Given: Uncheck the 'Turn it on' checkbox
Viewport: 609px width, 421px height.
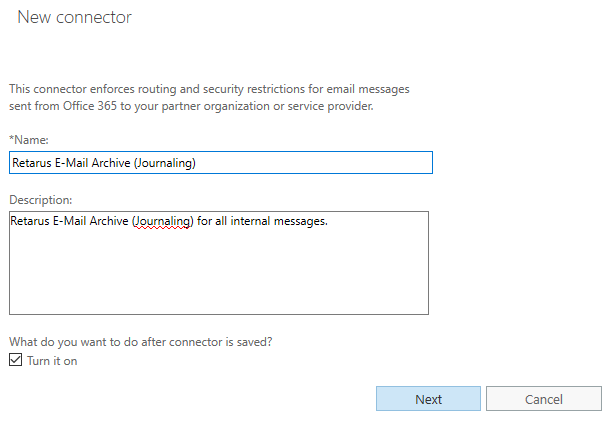Looking at the screenshot, I should 15,361.
